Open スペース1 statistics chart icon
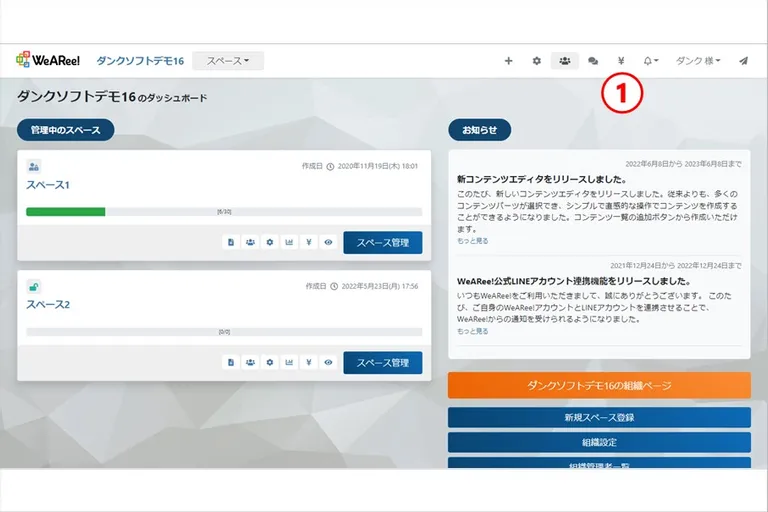 (x=289, y=242)
